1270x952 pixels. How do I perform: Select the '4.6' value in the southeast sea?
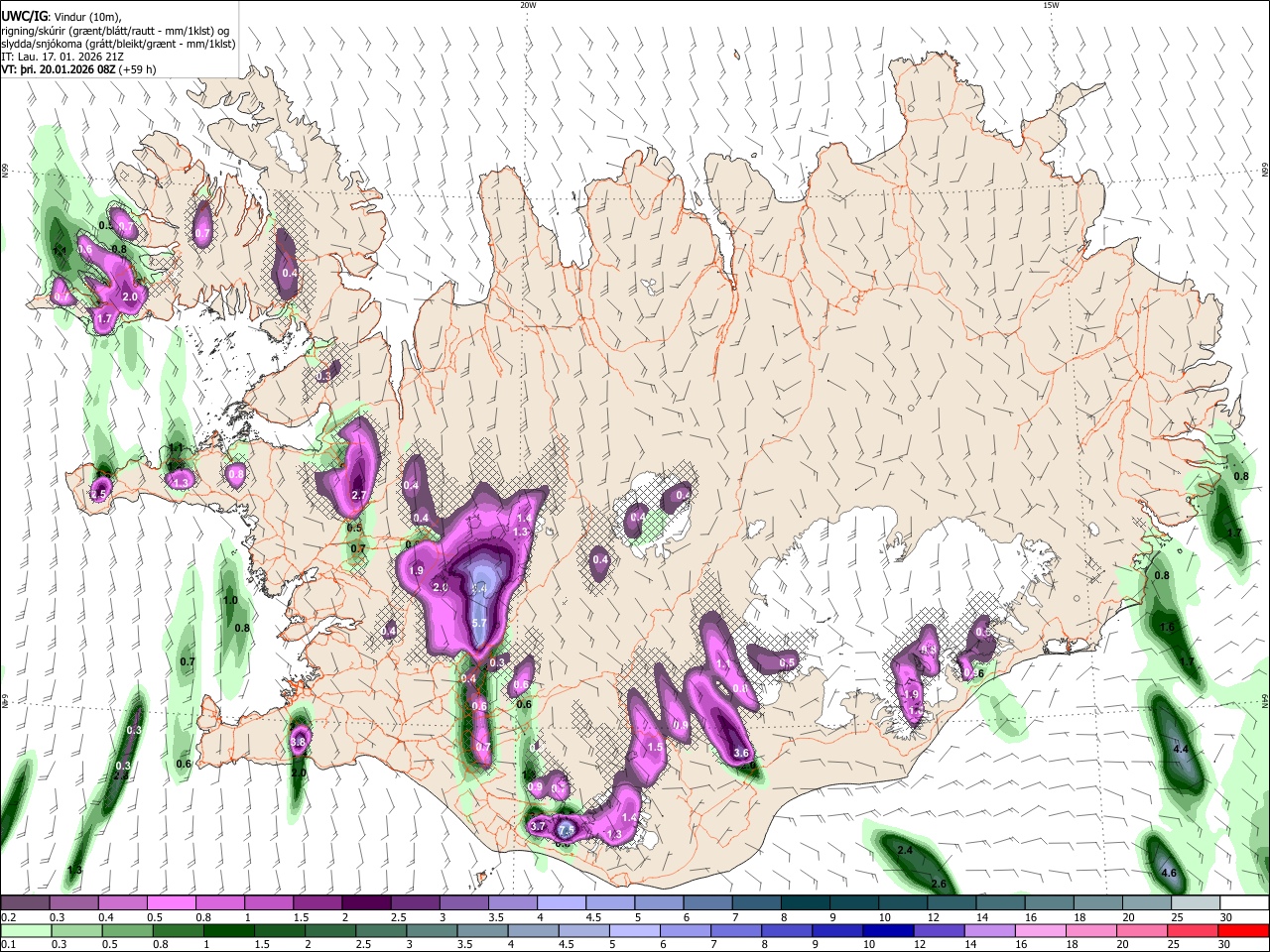point(1169,874)
